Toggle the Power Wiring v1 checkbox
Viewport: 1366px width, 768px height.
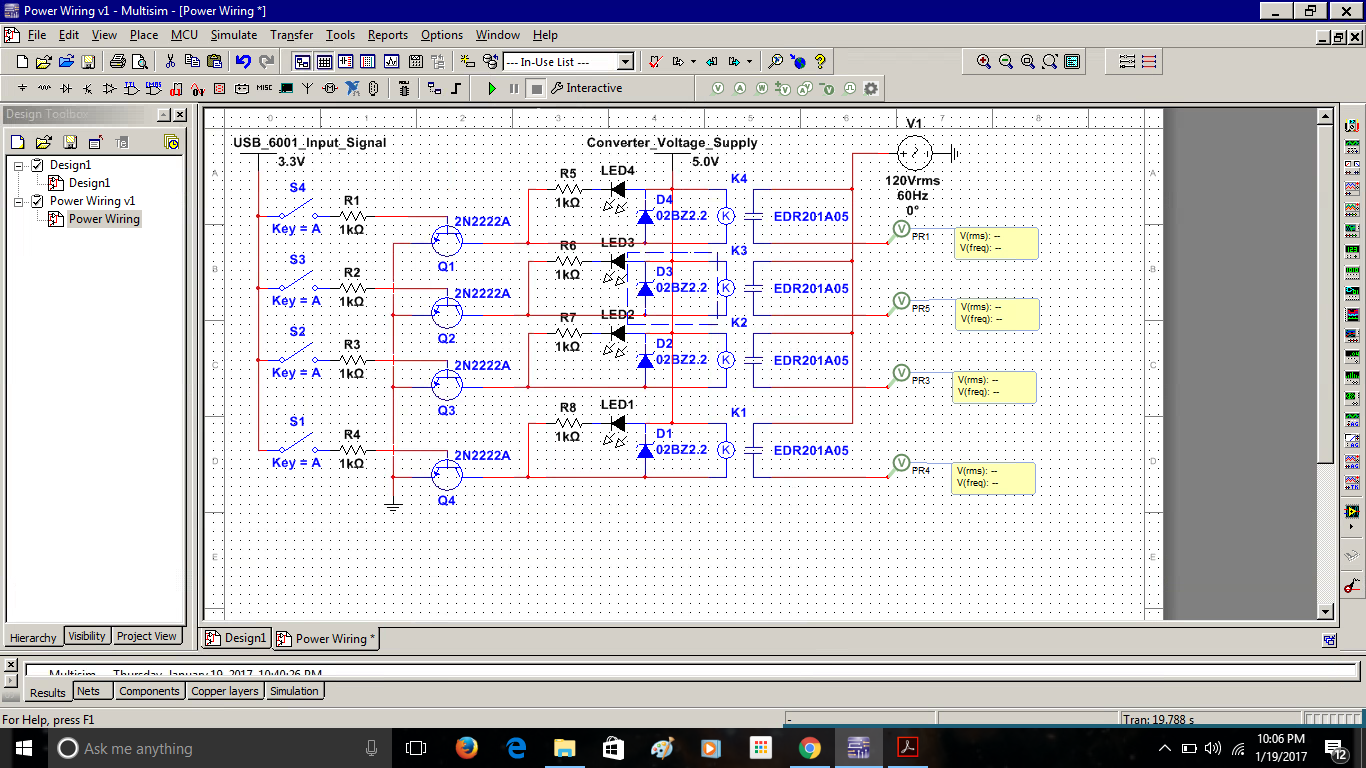(x=37, y=201)
